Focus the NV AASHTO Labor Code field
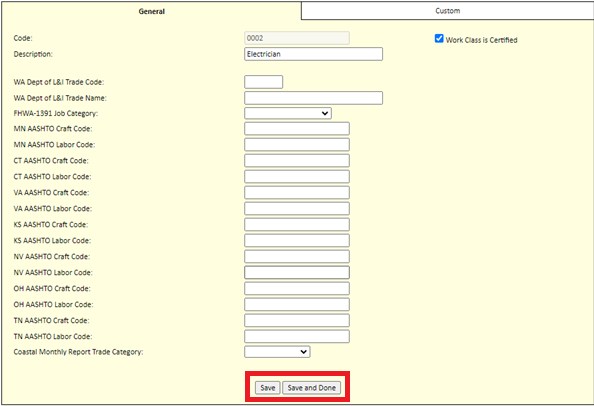 297,273
